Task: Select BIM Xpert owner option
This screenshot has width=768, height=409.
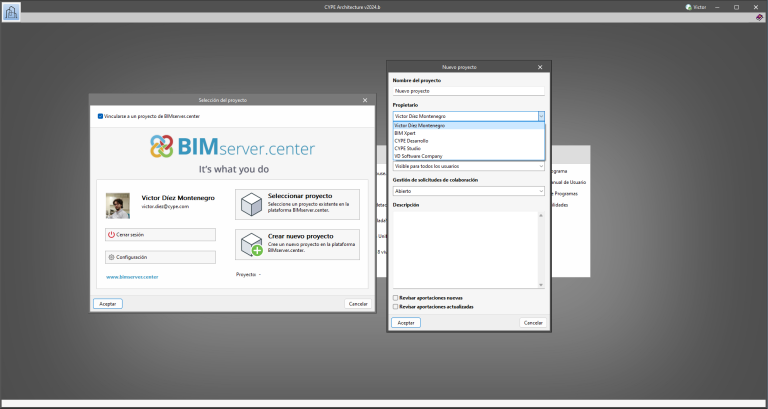Action: (x=469, y=133)
